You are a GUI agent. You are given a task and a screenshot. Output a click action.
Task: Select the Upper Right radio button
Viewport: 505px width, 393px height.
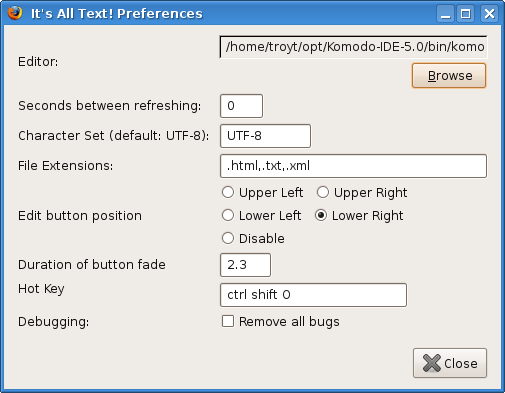(x=323, y=192)
